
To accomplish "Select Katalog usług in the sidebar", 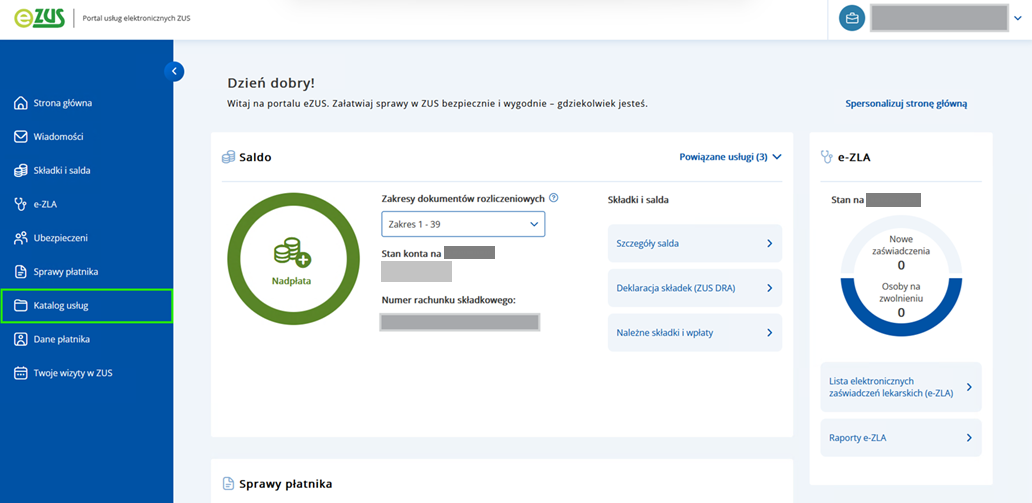I will (61, 305).
